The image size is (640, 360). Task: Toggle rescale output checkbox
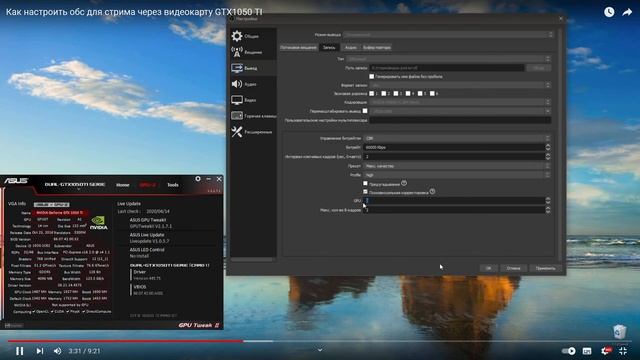(x=365, y=111)
